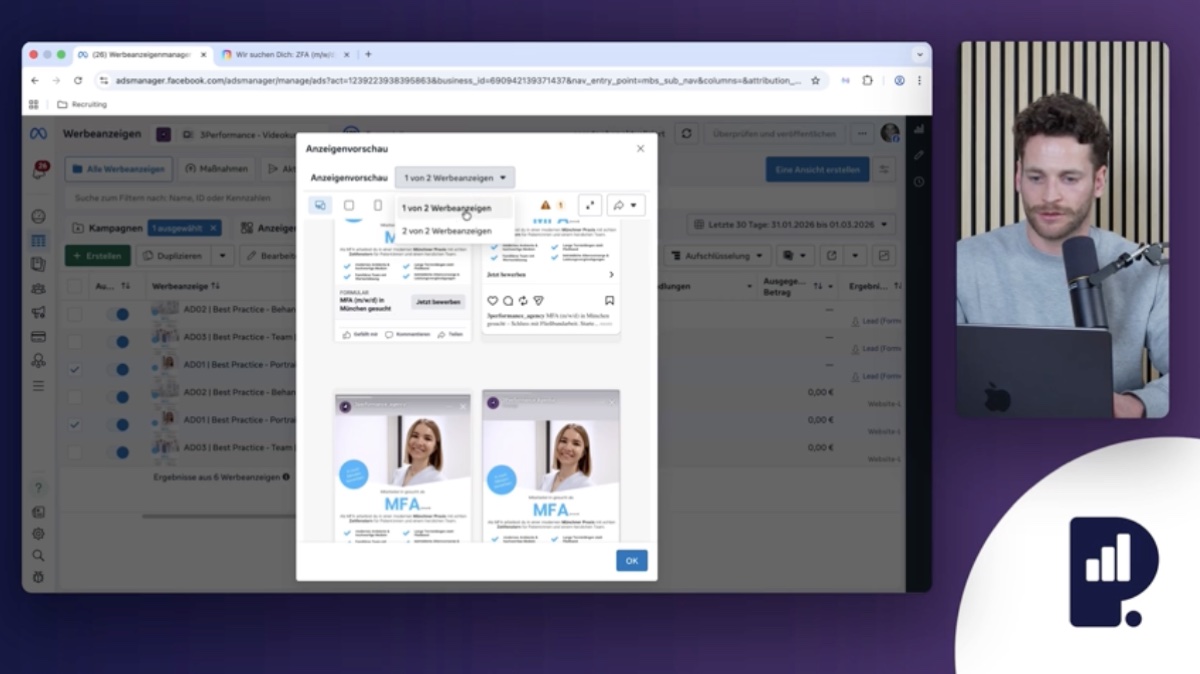
Task: Open the Aufschlüsselung dropdown
Action: pos(718,256)
